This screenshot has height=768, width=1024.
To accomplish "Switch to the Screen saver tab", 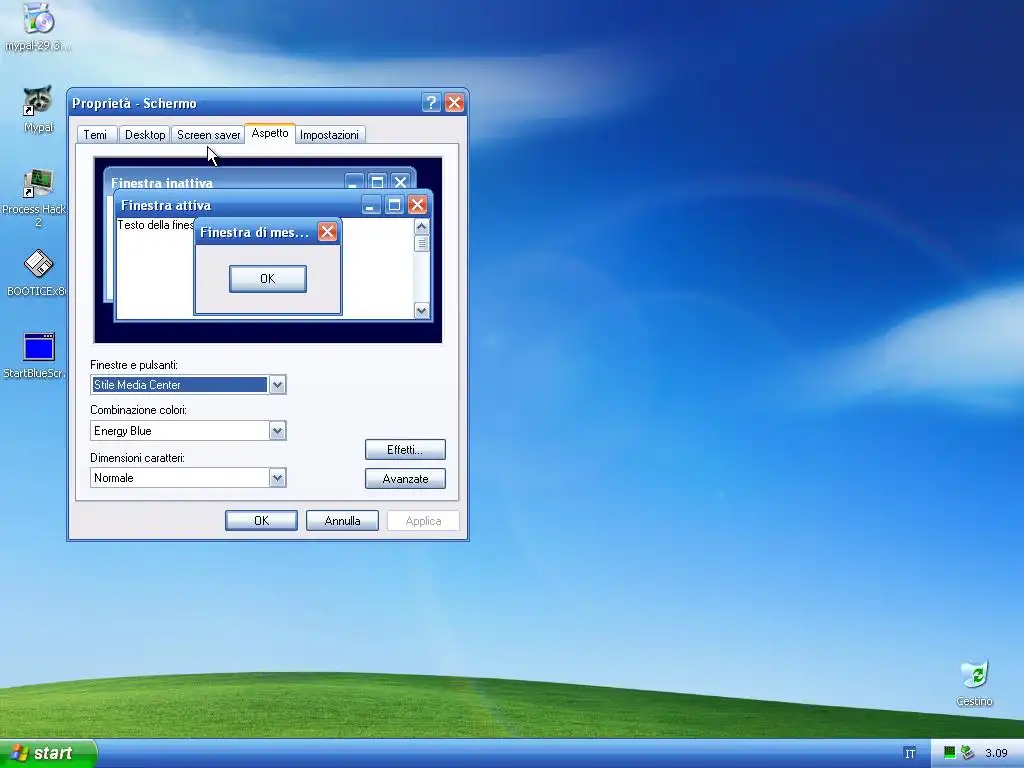I will click(209, 135).
